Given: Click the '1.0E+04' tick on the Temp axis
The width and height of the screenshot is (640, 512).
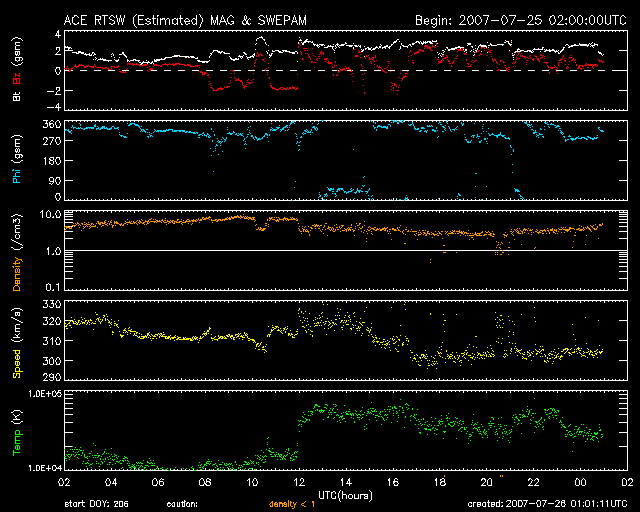Looking at the screenshot, I should click(45, 468).
